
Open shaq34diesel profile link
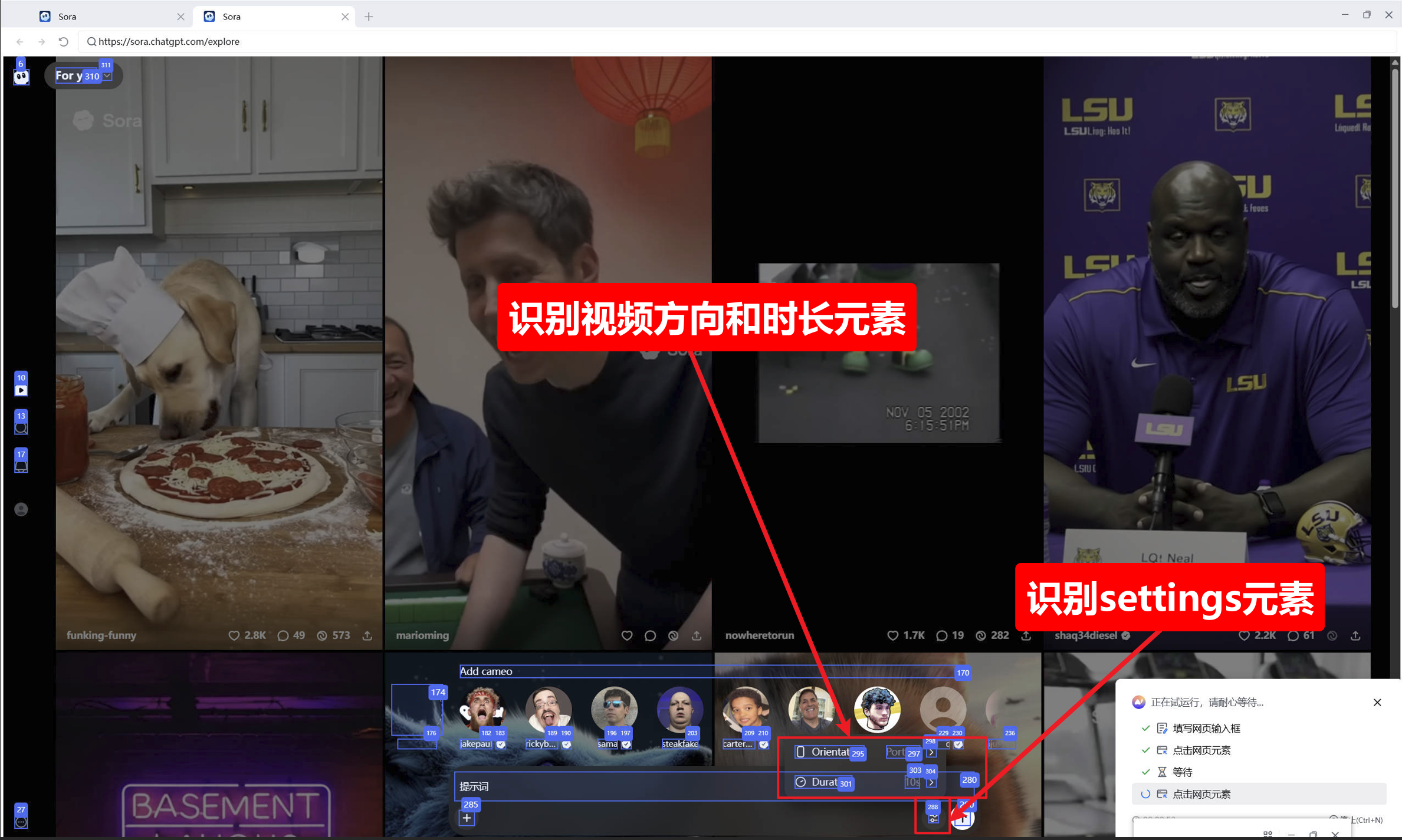1086,635
